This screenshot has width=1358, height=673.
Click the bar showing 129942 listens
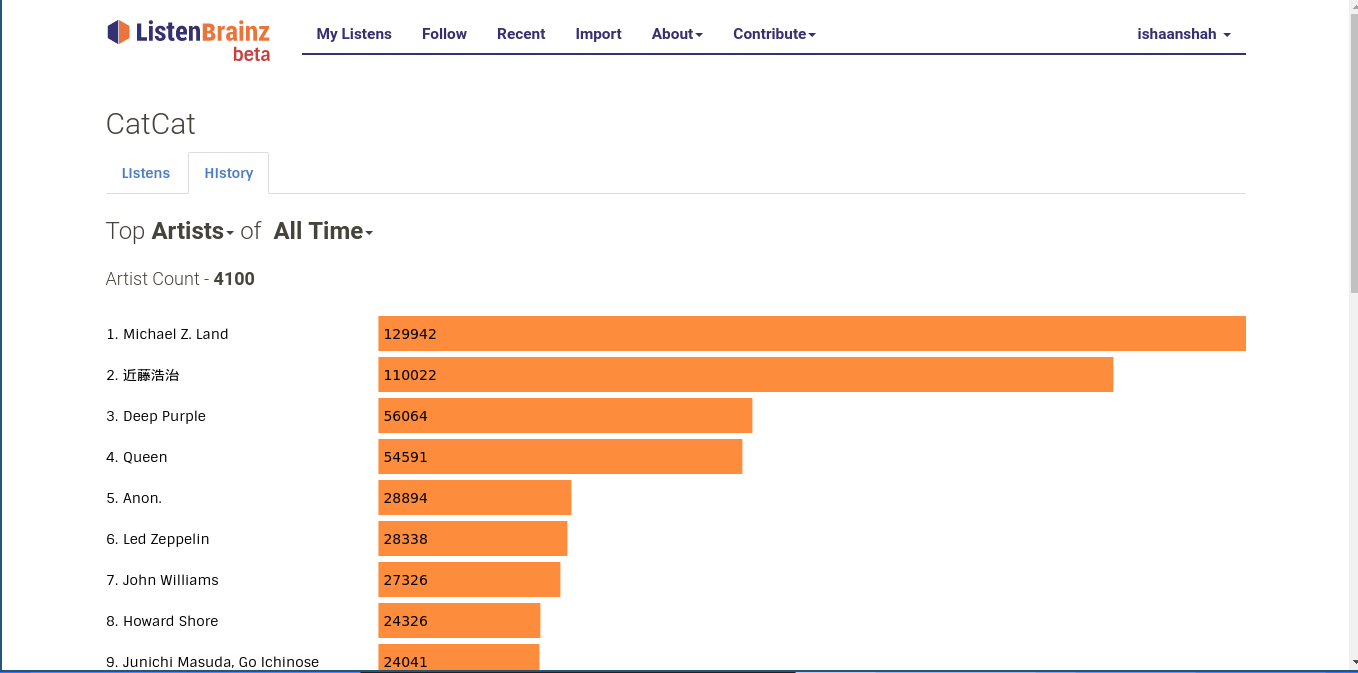pyautogui.click(x=812, y=334)
